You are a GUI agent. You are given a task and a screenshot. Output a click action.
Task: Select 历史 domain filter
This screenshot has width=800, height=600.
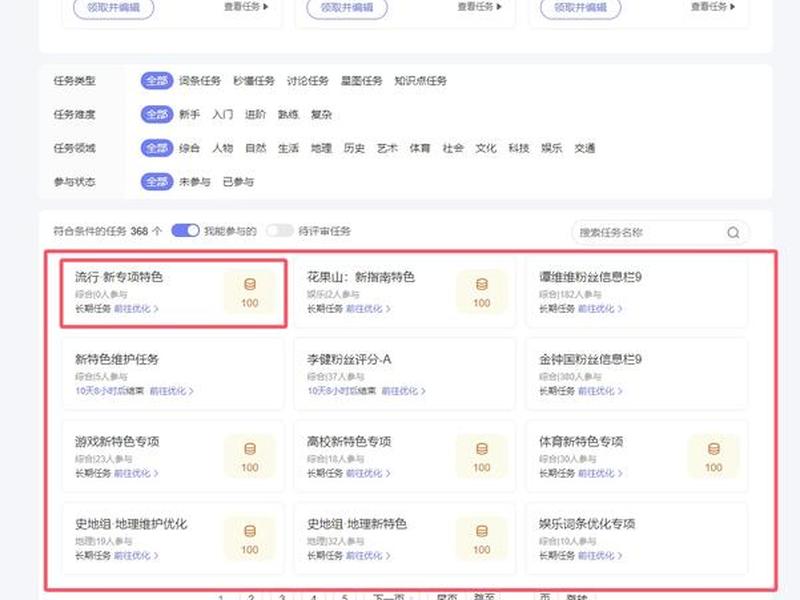[x=354, y=148]
